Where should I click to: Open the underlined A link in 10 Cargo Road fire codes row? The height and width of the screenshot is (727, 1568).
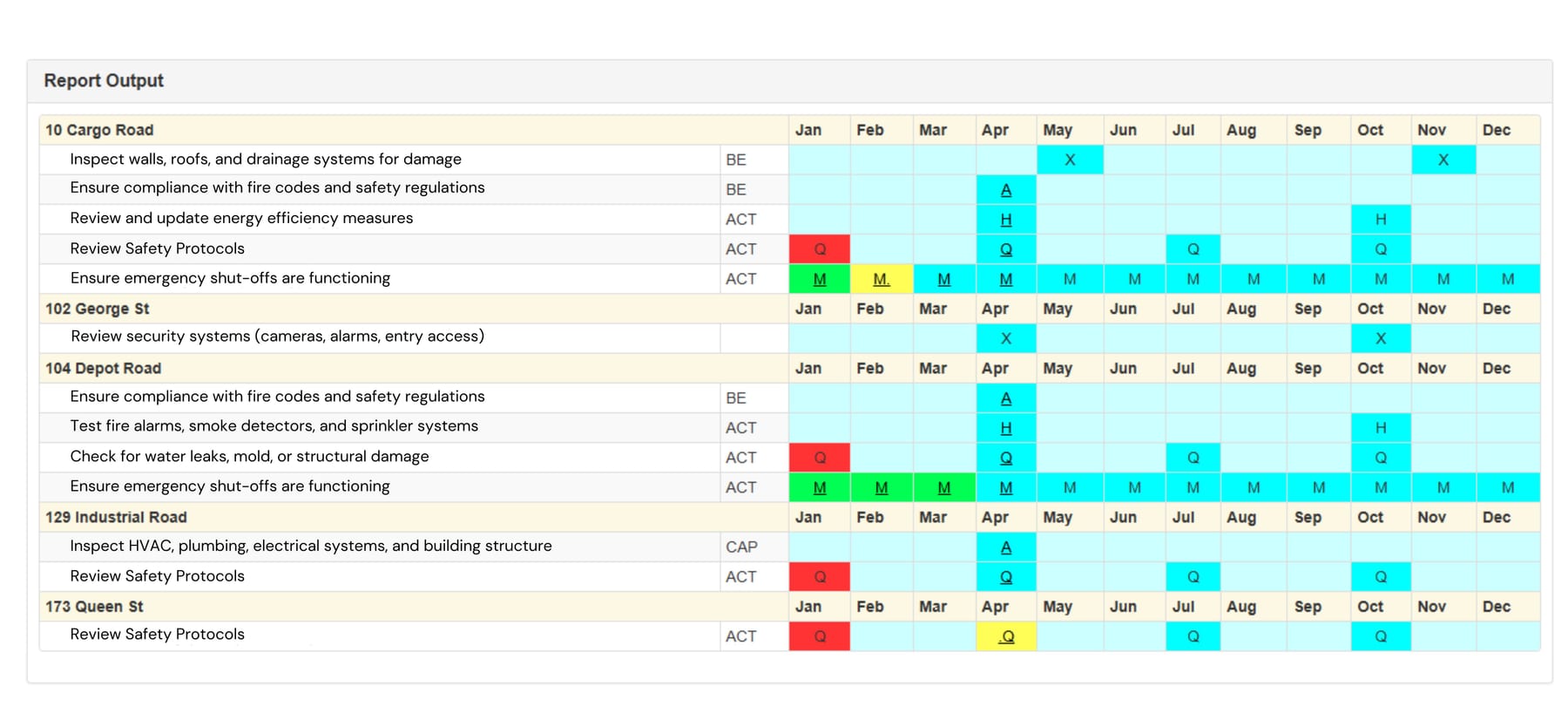pos(1006,190)
